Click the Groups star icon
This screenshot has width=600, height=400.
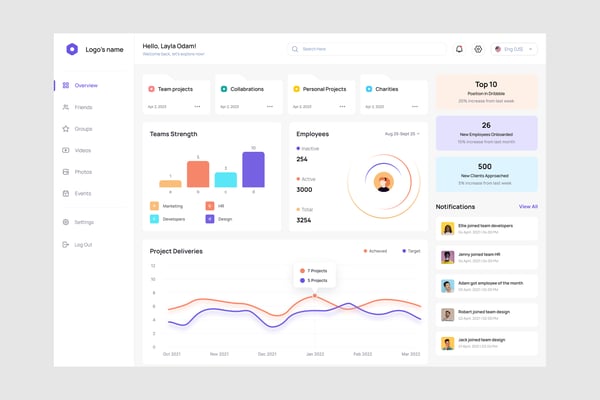tap(66, 129)
